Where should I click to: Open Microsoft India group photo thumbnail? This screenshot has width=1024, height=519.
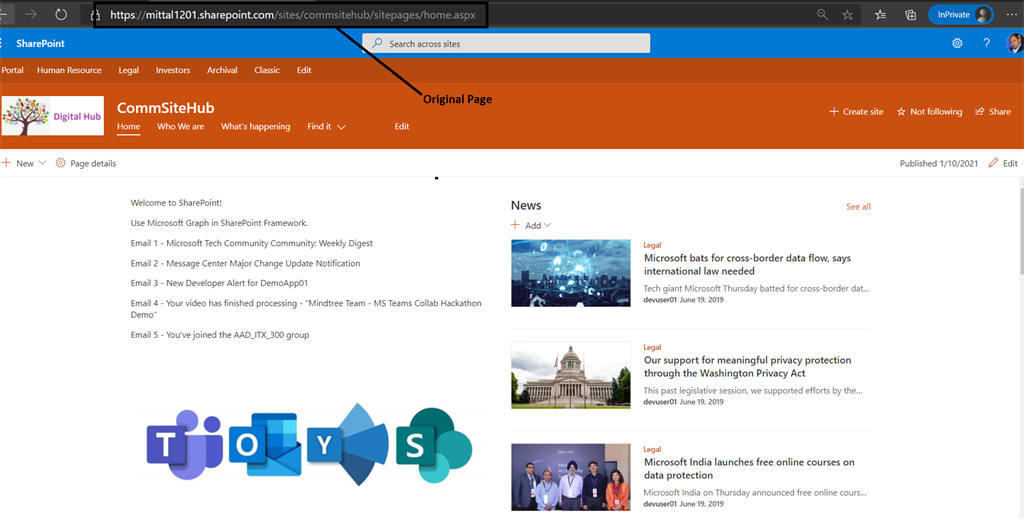pos(571,477)
